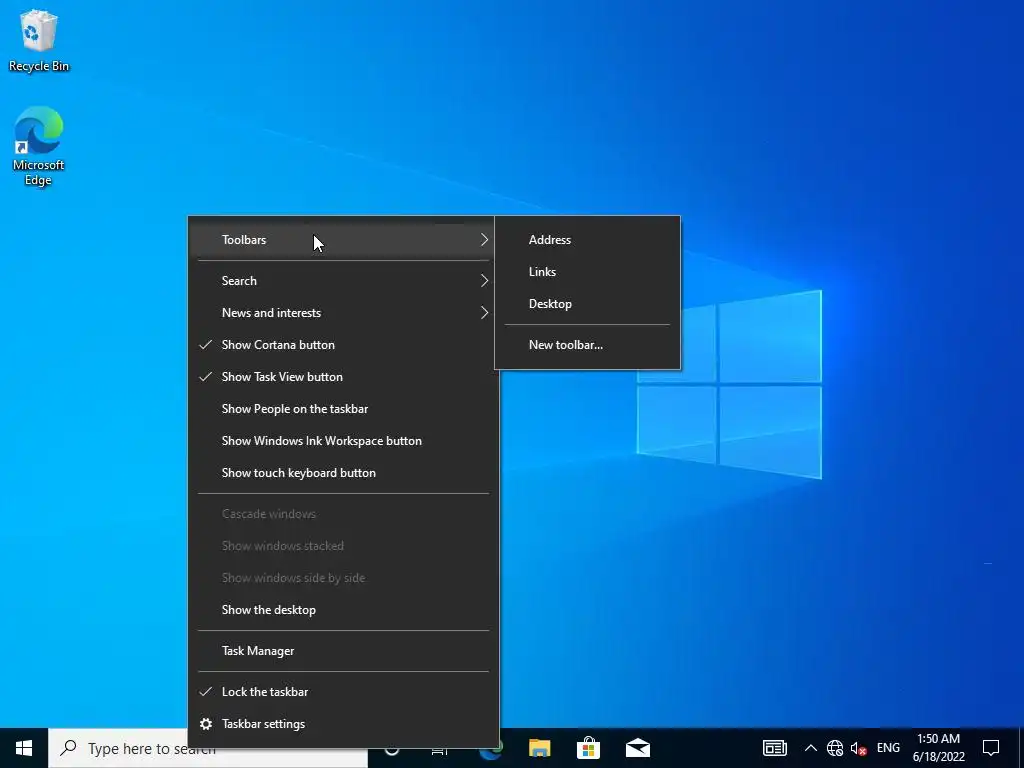Image resolution: width=1024 pixels, height=768 pixels.
Task: Select the Search menu item label
Action: tap(239, 281)
